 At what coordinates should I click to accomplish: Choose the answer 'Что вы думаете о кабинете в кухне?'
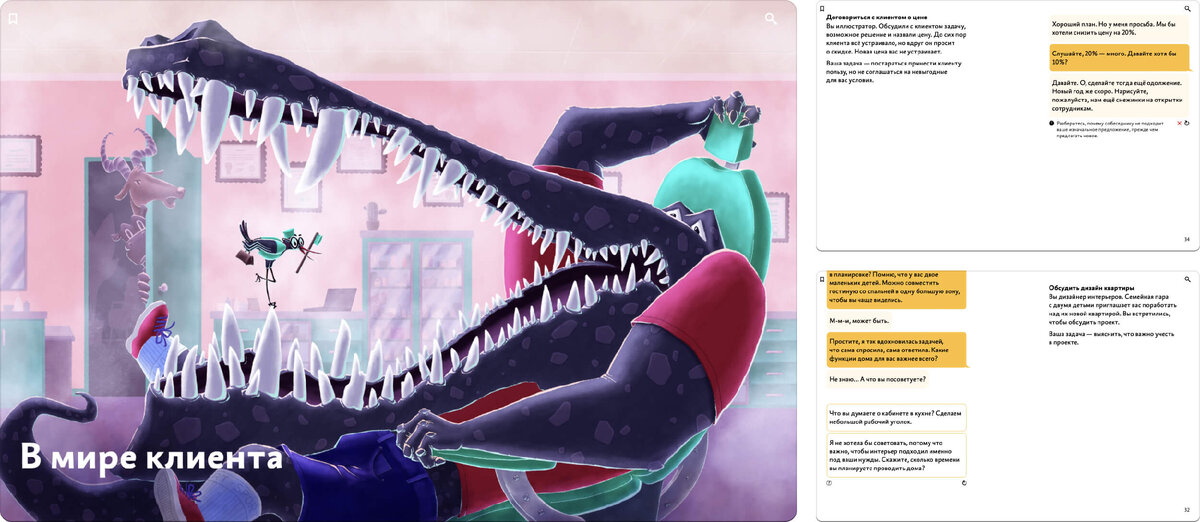896,417
